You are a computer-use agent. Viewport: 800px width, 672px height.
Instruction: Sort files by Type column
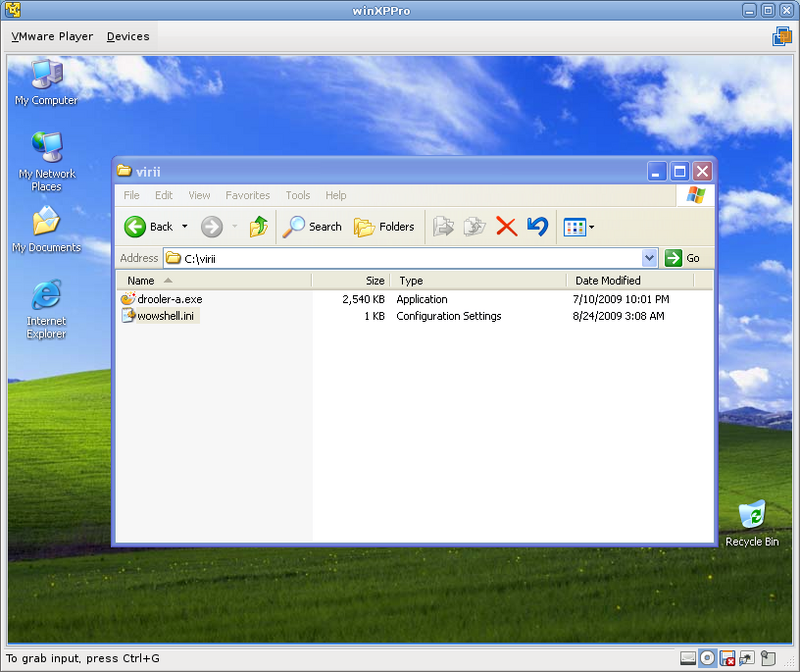point(478,280)
